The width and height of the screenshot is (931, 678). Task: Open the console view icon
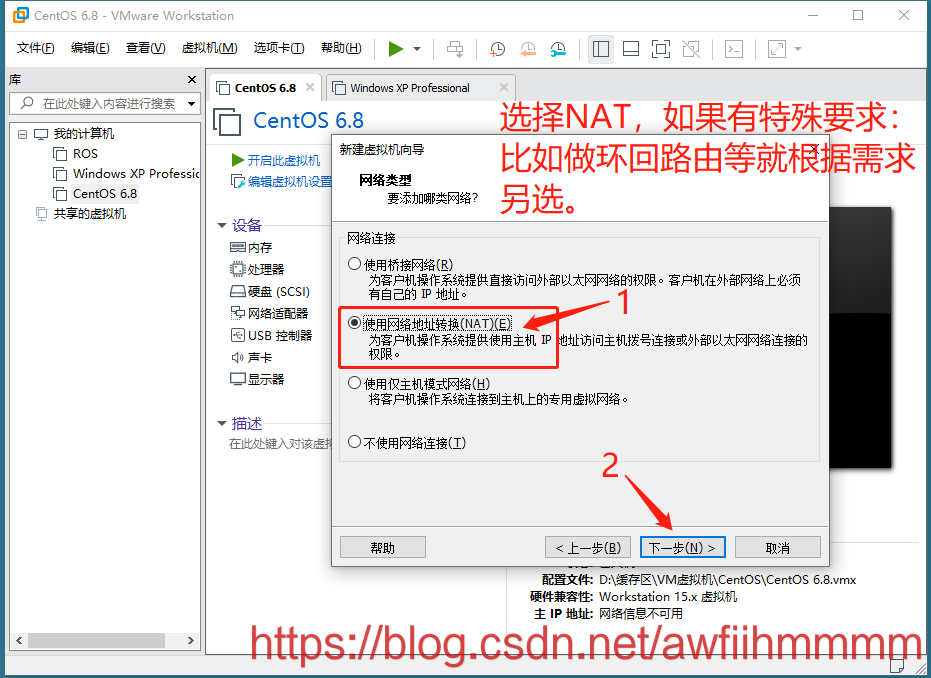point(734,49)
